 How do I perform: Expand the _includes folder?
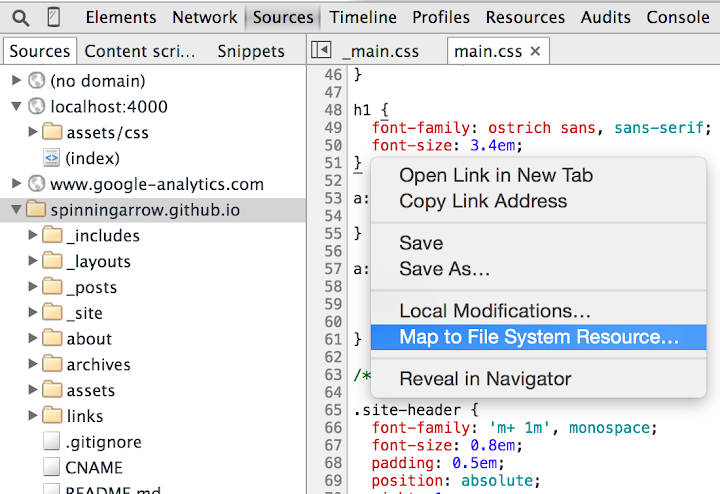(x=33, y=235)
